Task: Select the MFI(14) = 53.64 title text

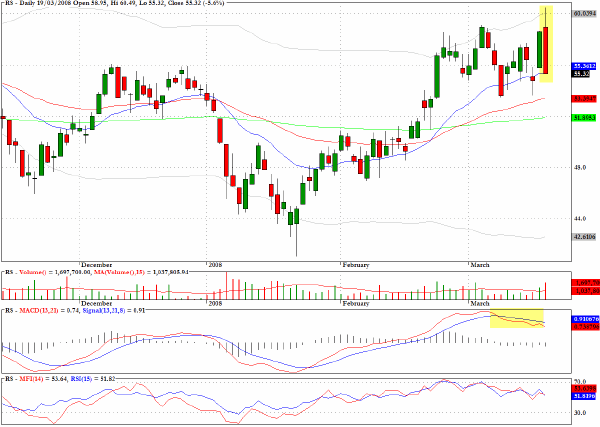Action: (x=44, y=379)
